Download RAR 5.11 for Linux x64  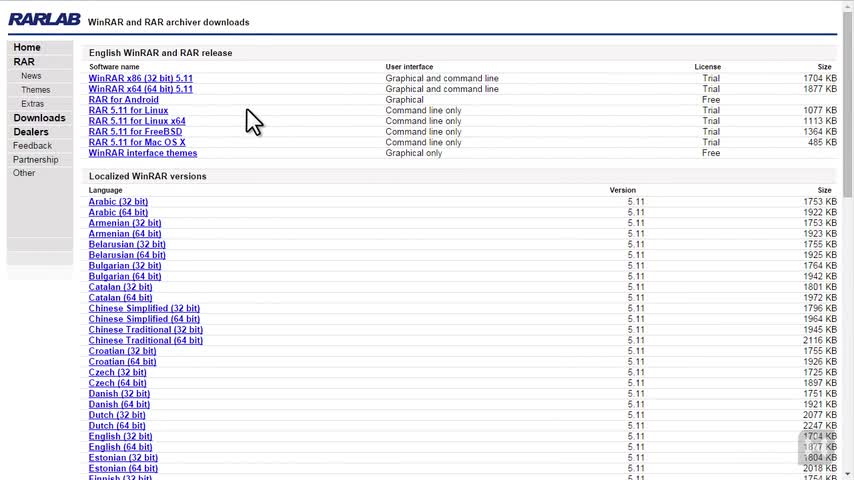[137, 121]
